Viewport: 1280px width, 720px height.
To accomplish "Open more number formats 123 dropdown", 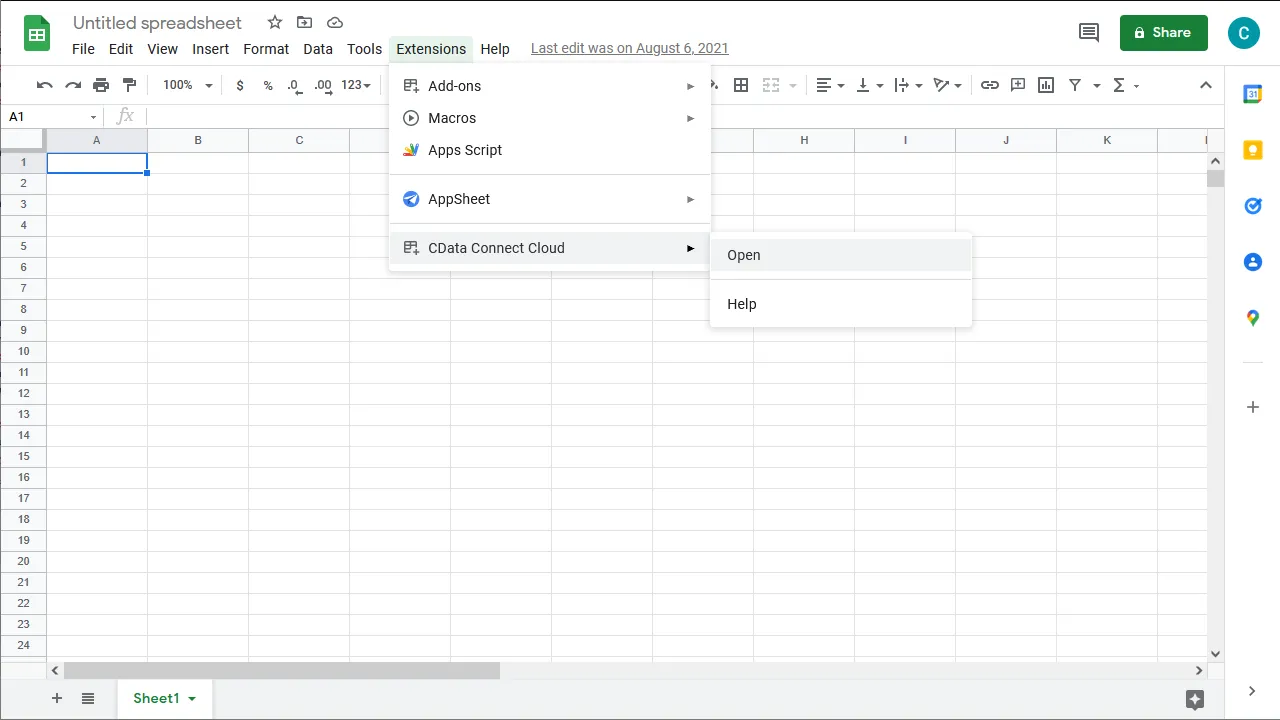I will (x=356, y=85).
